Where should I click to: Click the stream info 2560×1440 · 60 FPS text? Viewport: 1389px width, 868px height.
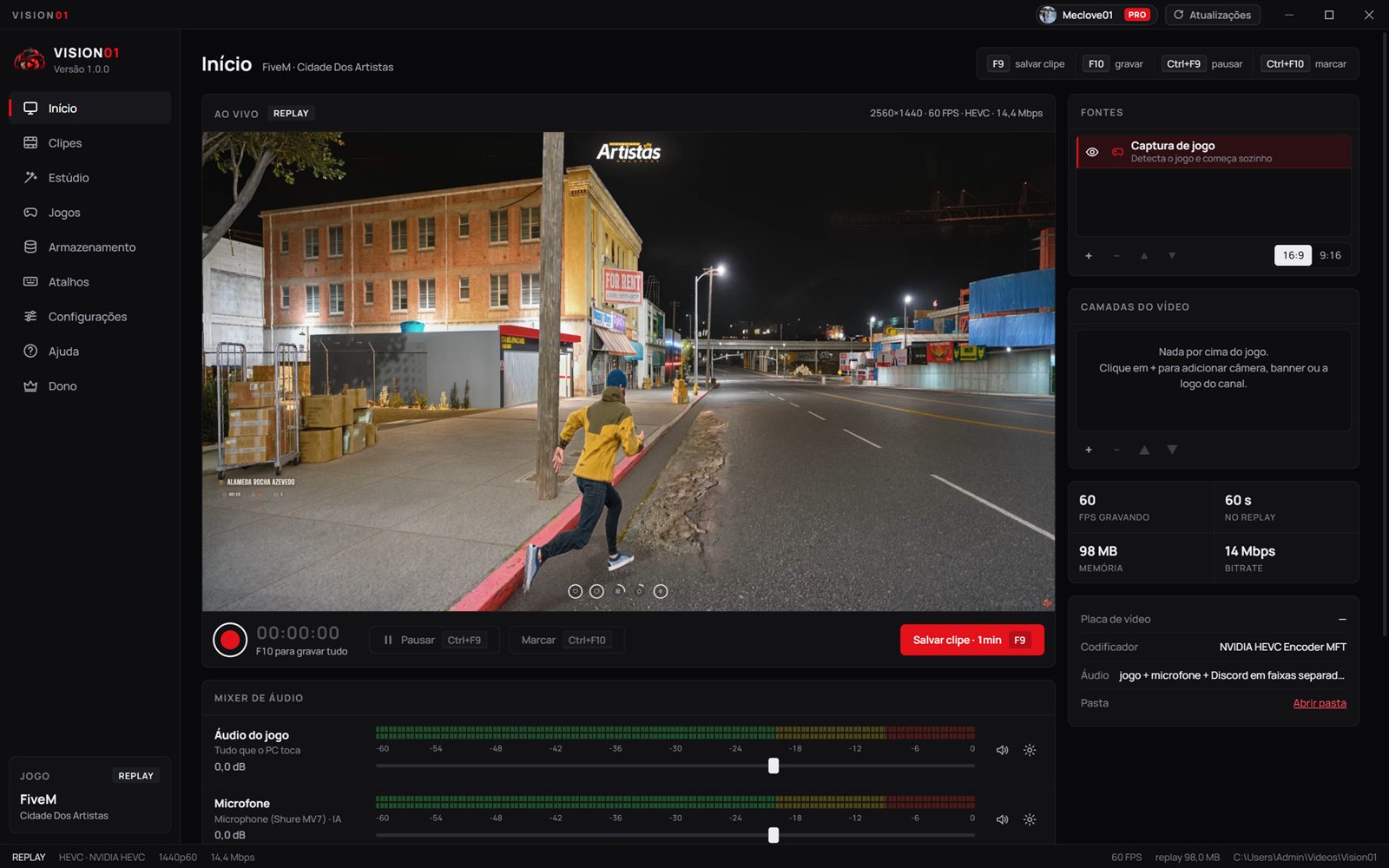pyautogui.click(x=957, y=114)
